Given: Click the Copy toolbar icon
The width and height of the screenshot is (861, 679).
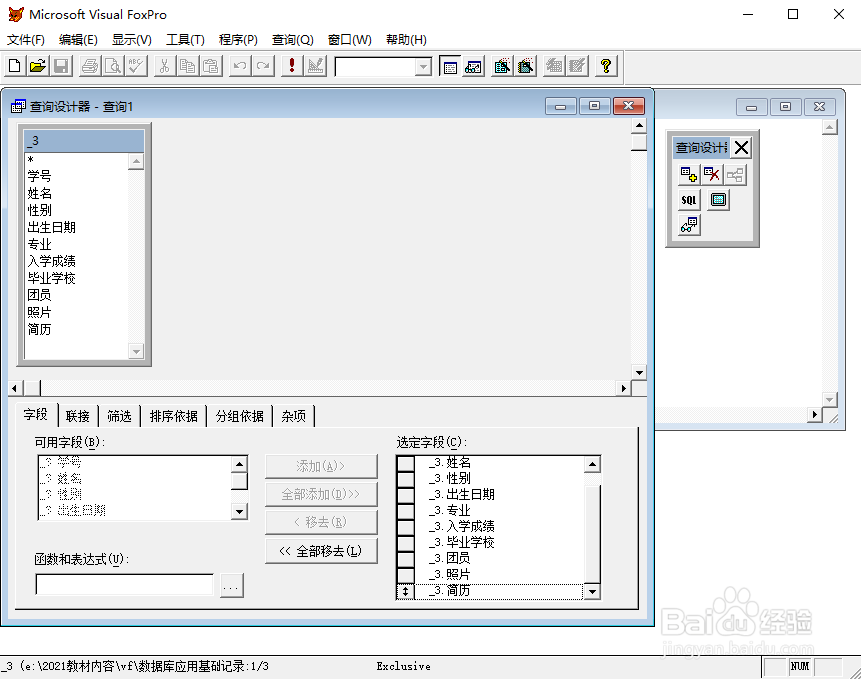Looking at the screenshot, I should click(187, 66).
